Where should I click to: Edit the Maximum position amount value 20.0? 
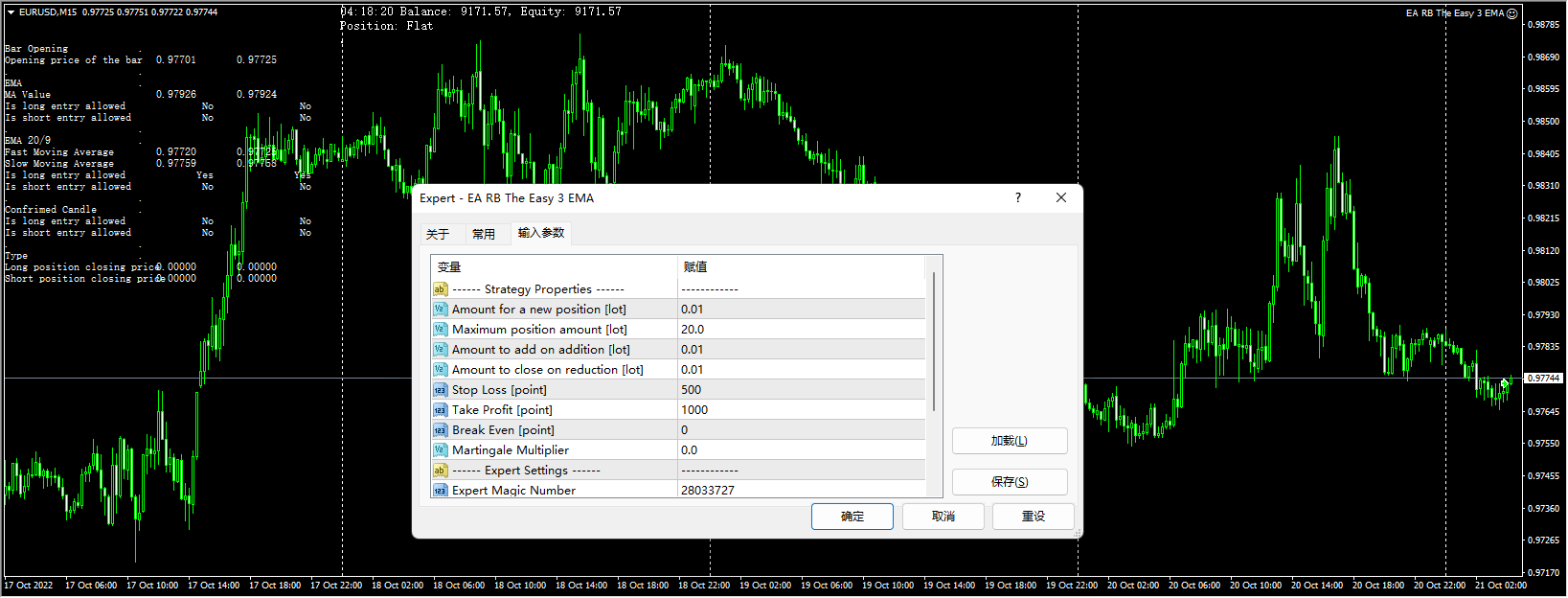click(802, 330)
